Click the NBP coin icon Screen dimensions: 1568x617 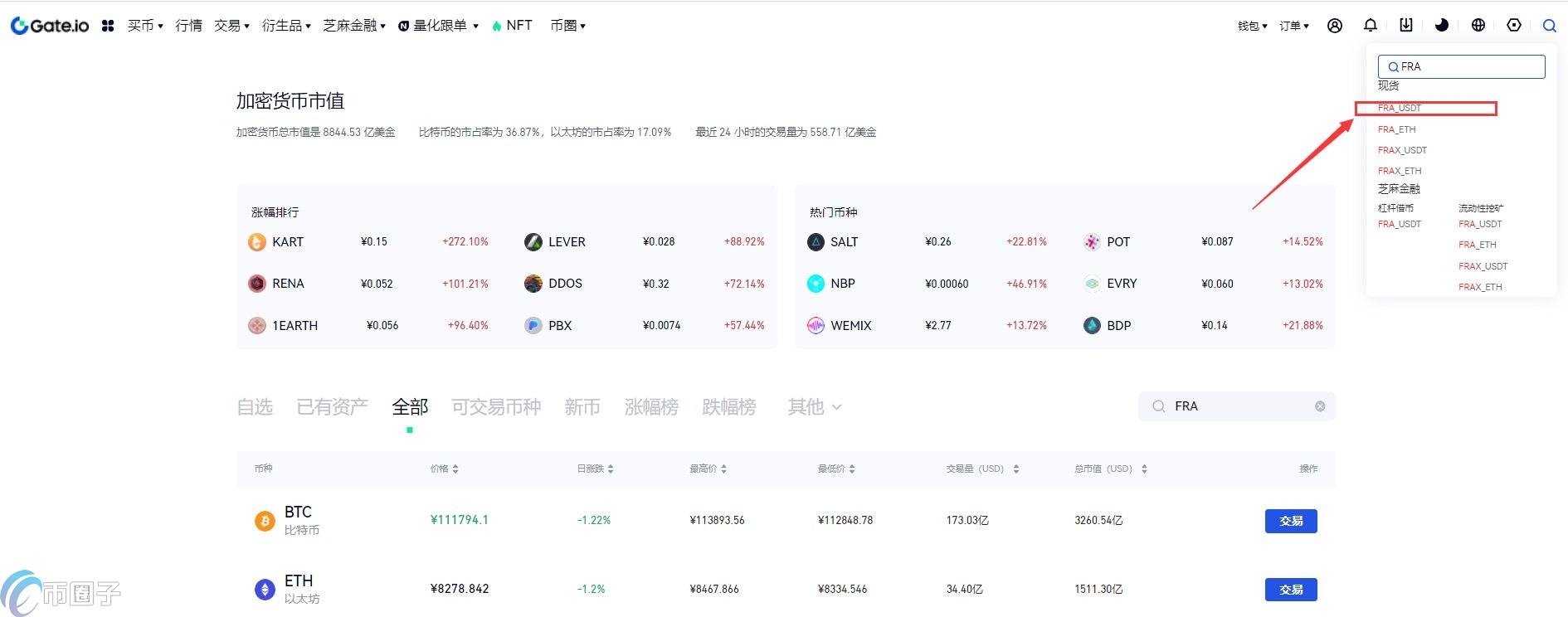click(x=816, y=284)
